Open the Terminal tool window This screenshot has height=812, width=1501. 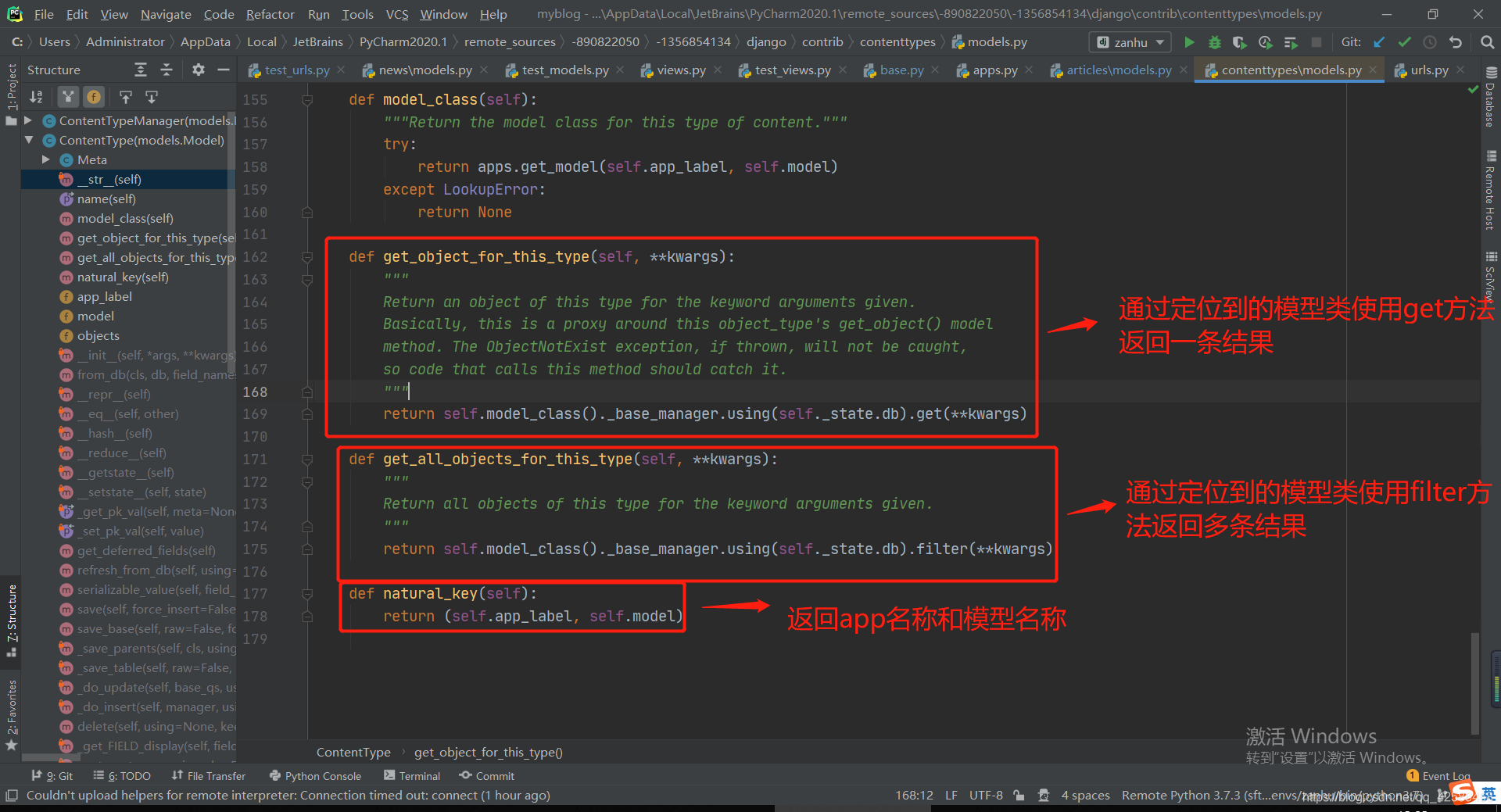(412, 776)
